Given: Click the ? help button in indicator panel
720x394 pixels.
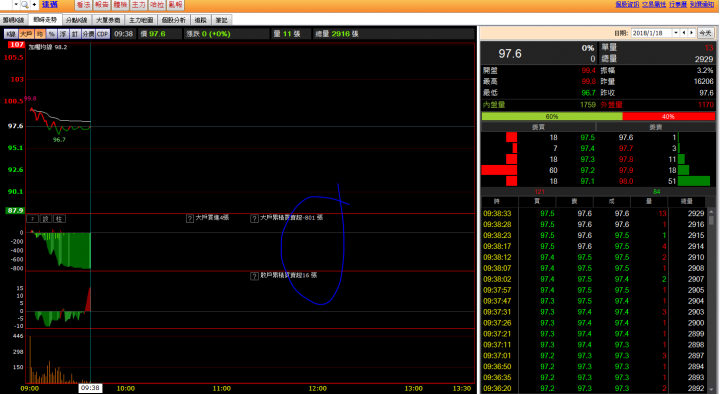Looking at the screenshot, I should coord(32,219).
